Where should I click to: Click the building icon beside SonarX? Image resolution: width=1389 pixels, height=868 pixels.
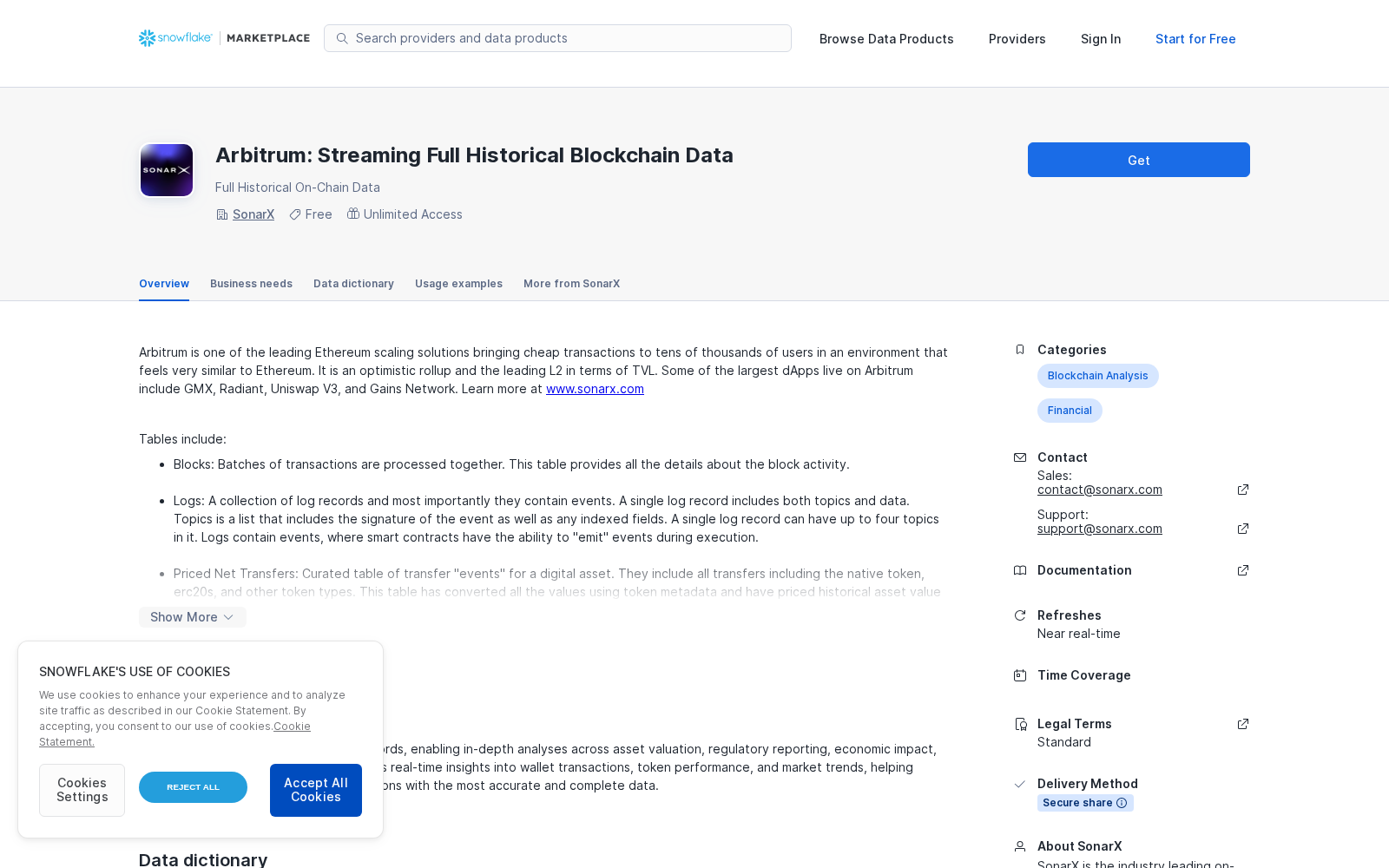coord(222,214)
